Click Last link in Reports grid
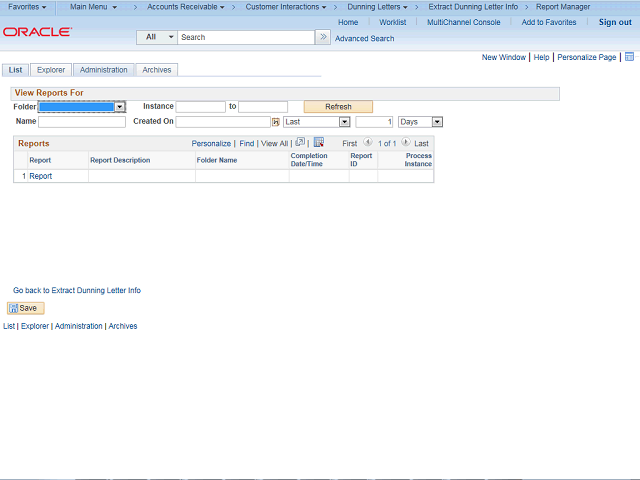The height and width of the screenshot is (480, 640). tap(421, 144)
